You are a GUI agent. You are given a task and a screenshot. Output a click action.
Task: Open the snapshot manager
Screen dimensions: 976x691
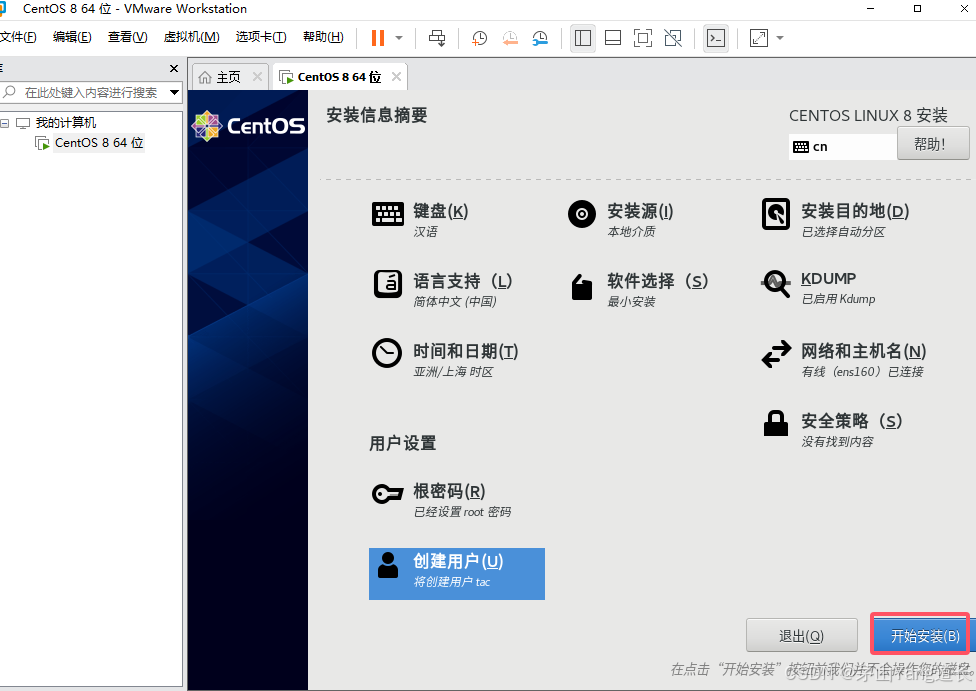pyautogui.click(x=540, y=38)
